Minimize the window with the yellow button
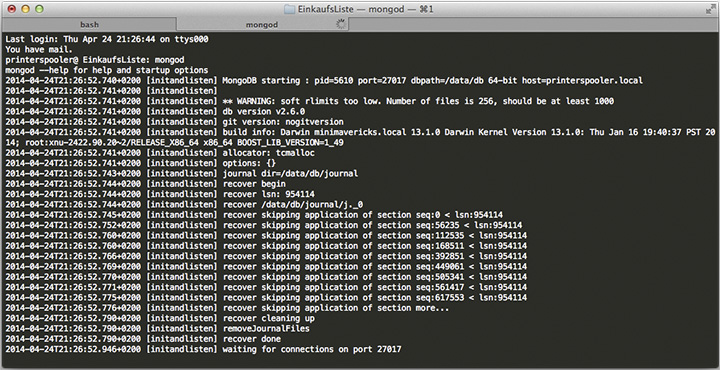The image size is (720, 370). (26, 9)
